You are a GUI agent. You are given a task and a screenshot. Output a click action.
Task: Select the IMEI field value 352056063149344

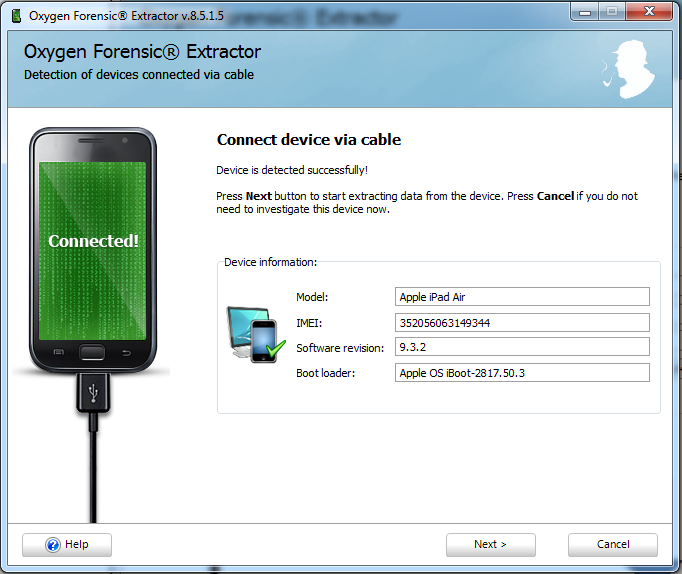coord(522,323)
